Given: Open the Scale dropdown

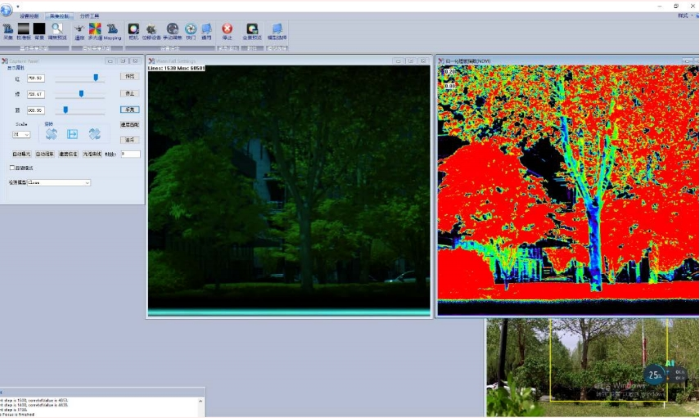Looking at the screenshot, I should tap(21, 134).
